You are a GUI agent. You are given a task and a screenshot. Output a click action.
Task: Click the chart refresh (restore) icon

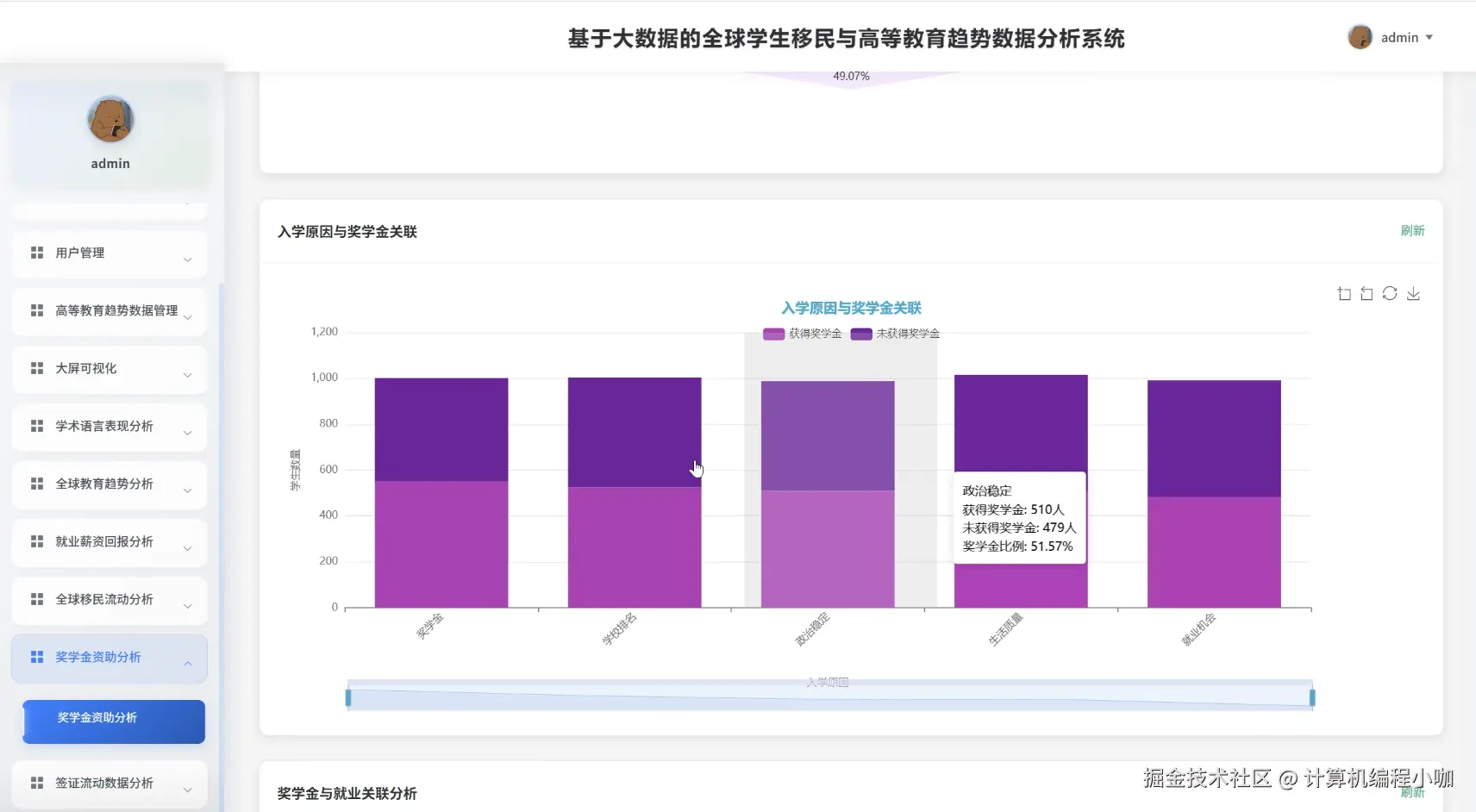pyautogui.click(x=1390, y=293)
